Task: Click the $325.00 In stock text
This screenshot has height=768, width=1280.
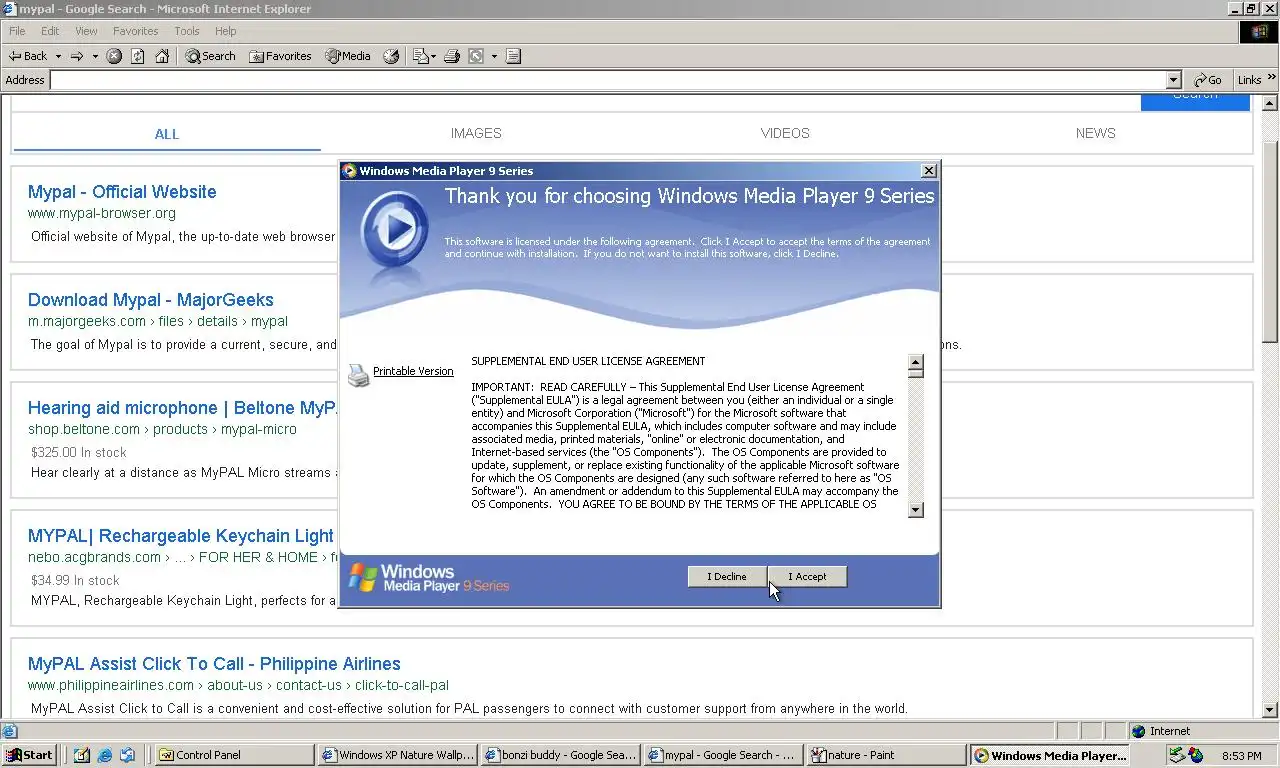Action: click(x=79, y=452)
